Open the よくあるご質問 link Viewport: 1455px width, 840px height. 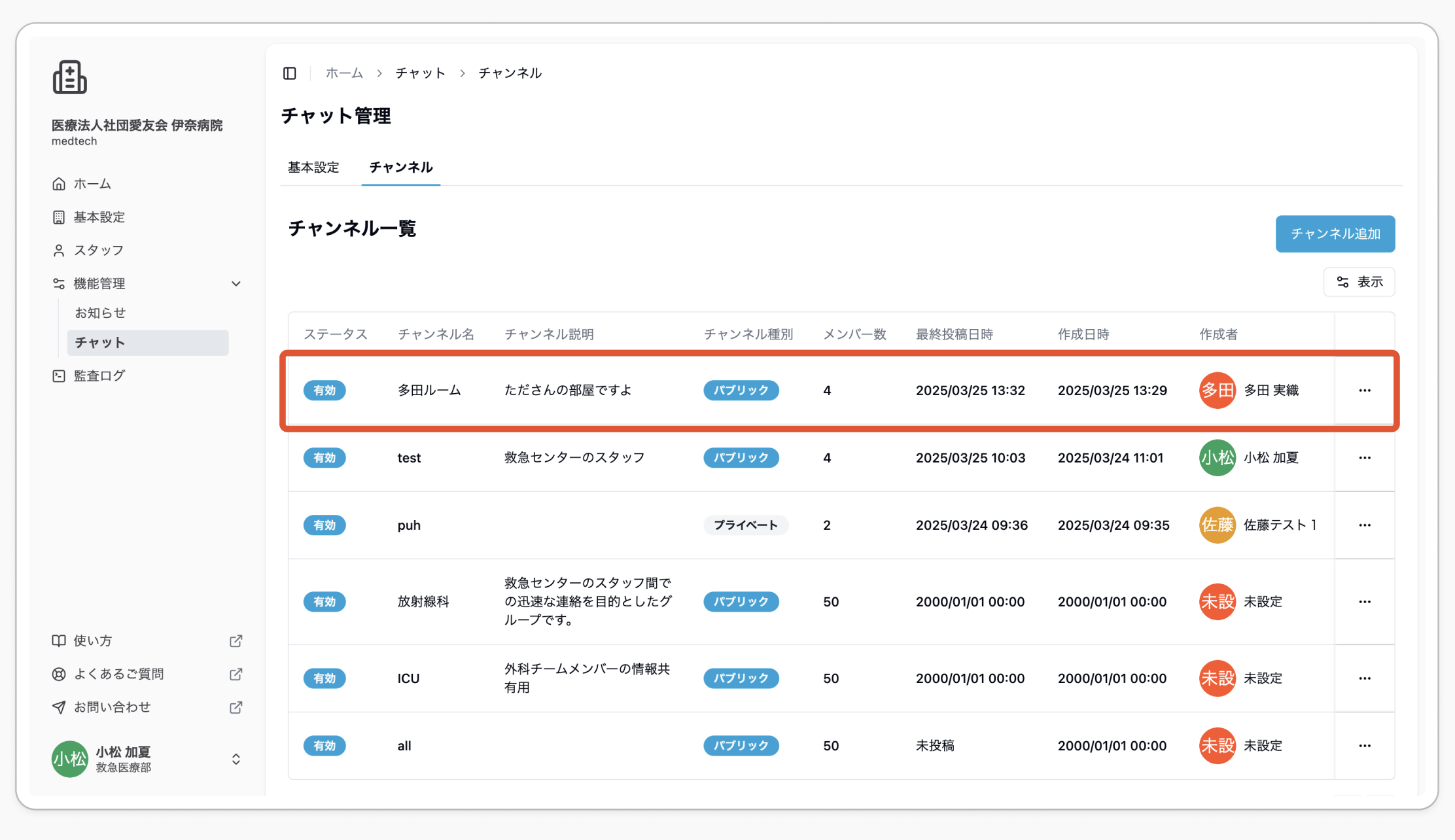[119, 674]
